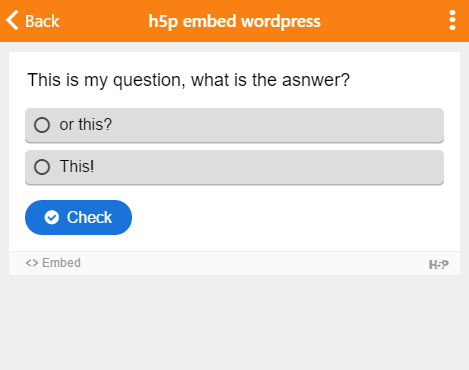The height and width of the screenshot is (370, 469).
Task: Click the H5P footer bar between Embed and logo
Action: coord(253,263)
